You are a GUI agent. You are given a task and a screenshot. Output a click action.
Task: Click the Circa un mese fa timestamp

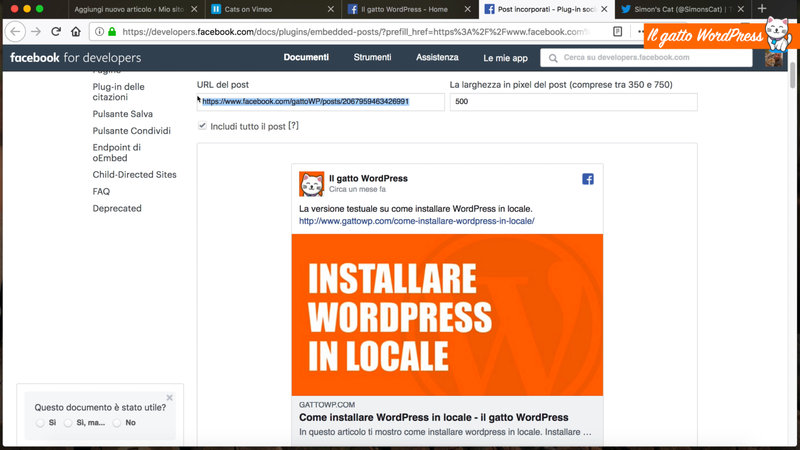pyautogui.click(x=357, y=189)
